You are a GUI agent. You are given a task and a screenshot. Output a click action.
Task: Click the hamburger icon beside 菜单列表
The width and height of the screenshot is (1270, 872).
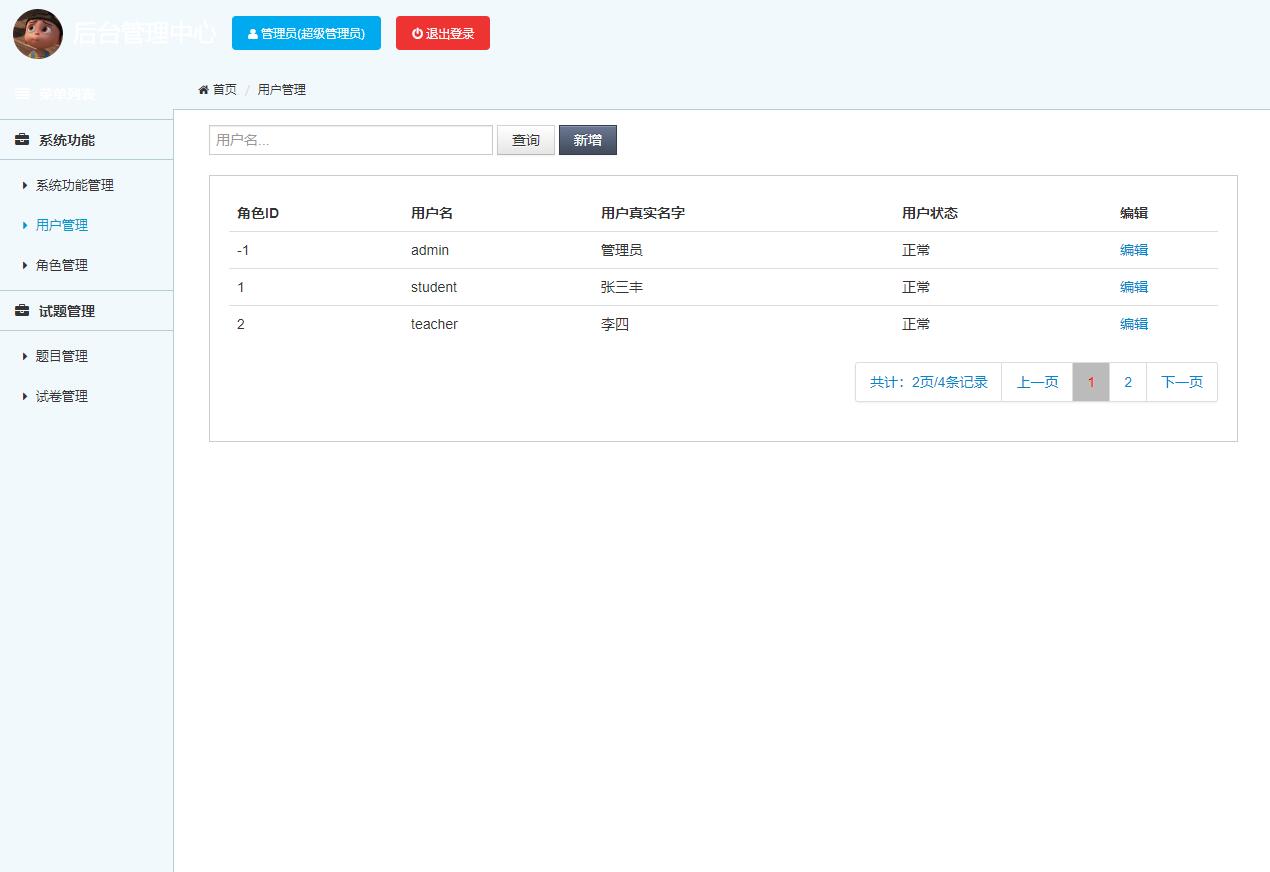pyautogui.click(x=22, y=93)
